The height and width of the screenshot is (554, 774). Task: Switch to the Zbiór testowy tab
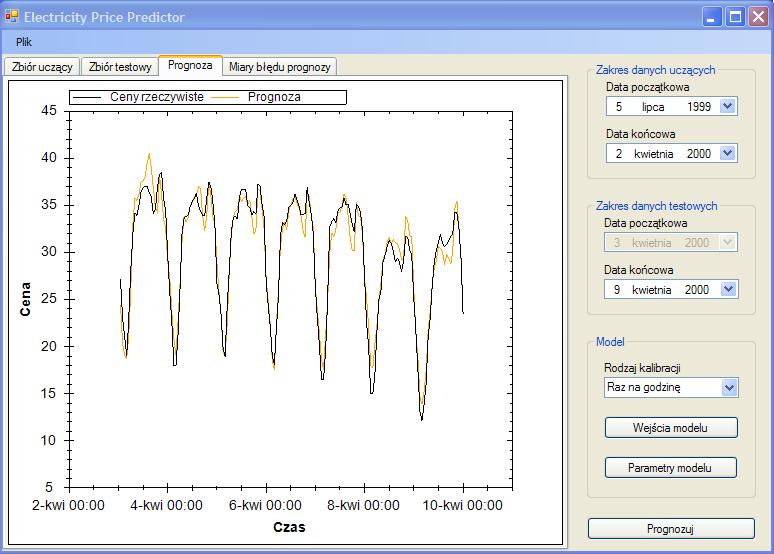click(x=120, y=67)
